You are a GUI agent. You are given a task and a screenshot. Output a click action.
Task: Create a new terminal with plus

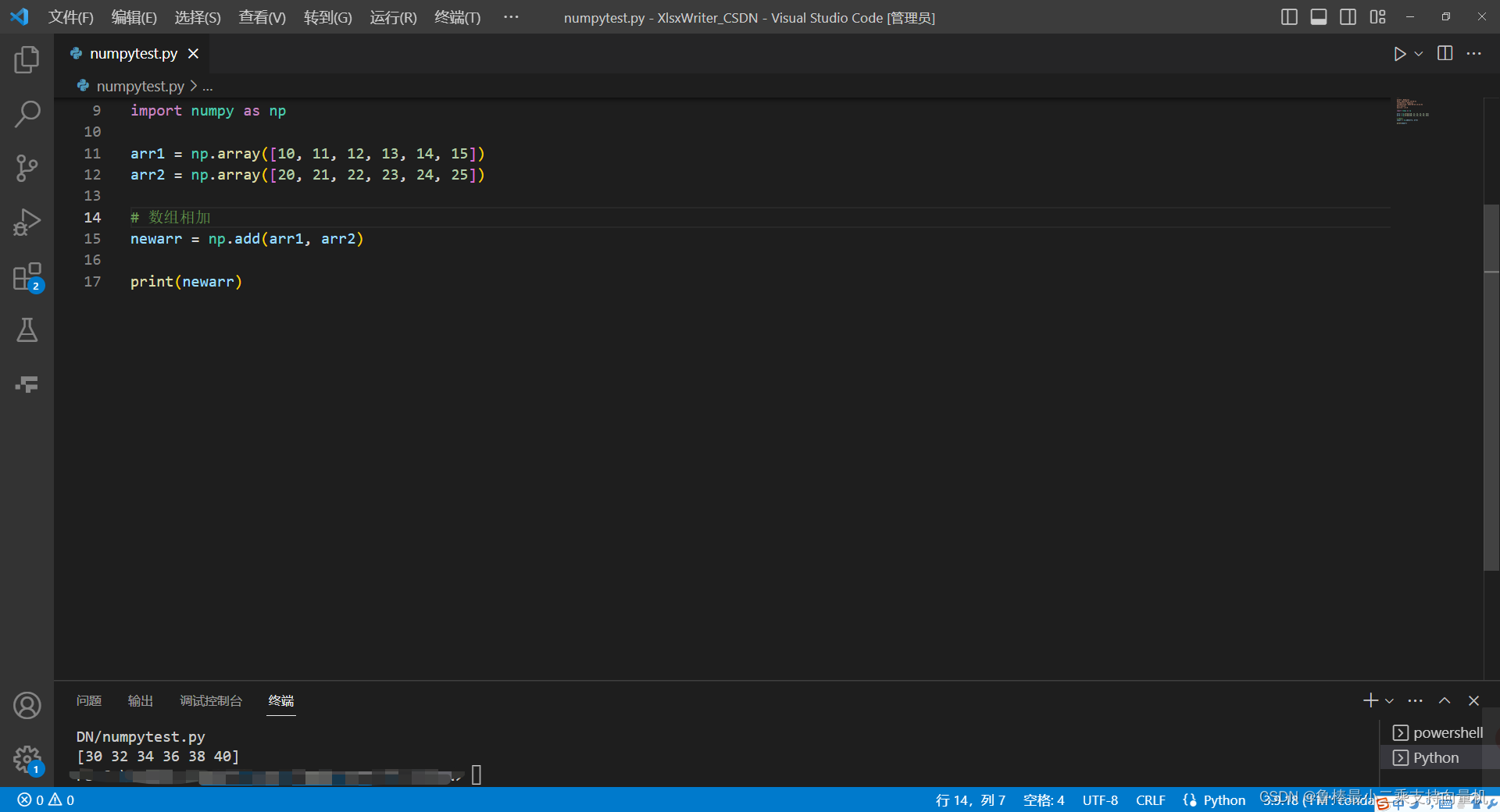pyautogui.click(x=1370, y=700)
